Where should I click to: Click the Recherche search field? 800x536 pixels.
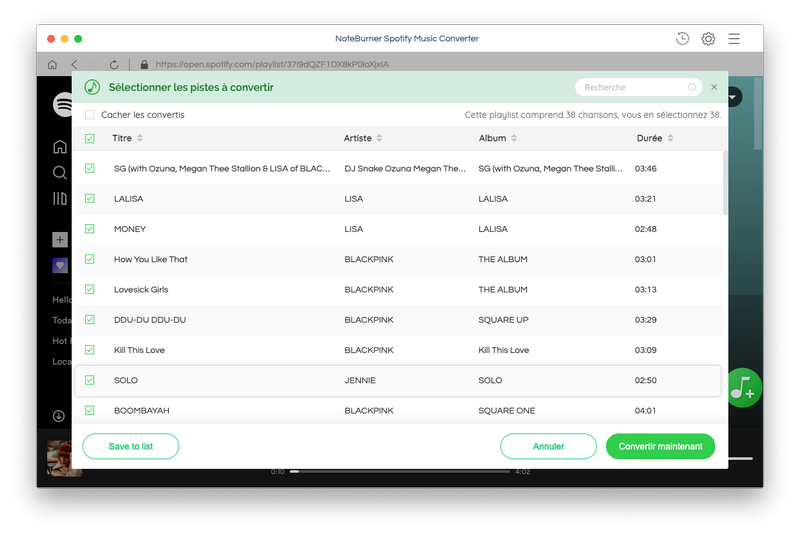638,87
